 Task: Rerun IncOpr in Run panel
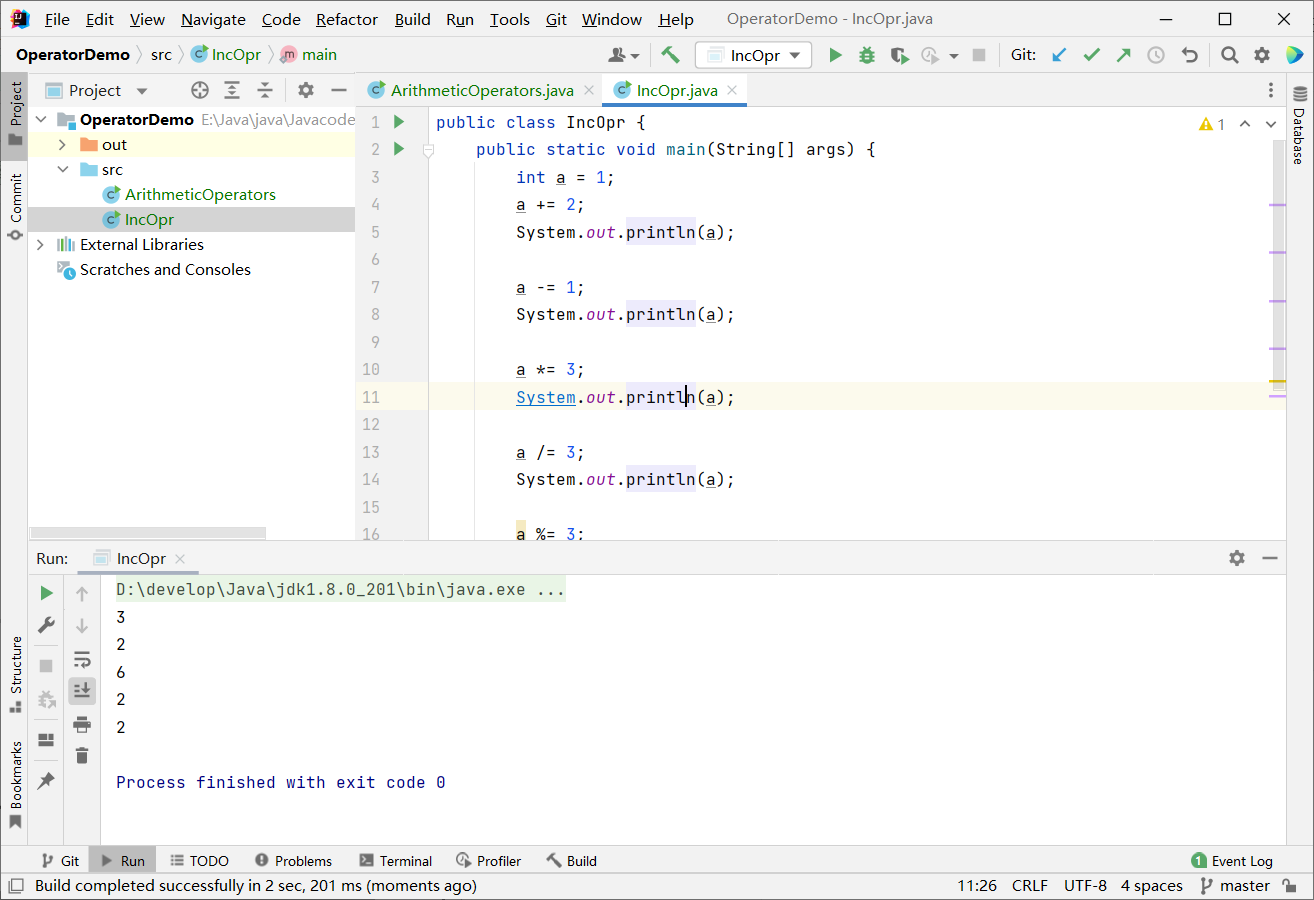pyautogui.click(x=46, y=593)
